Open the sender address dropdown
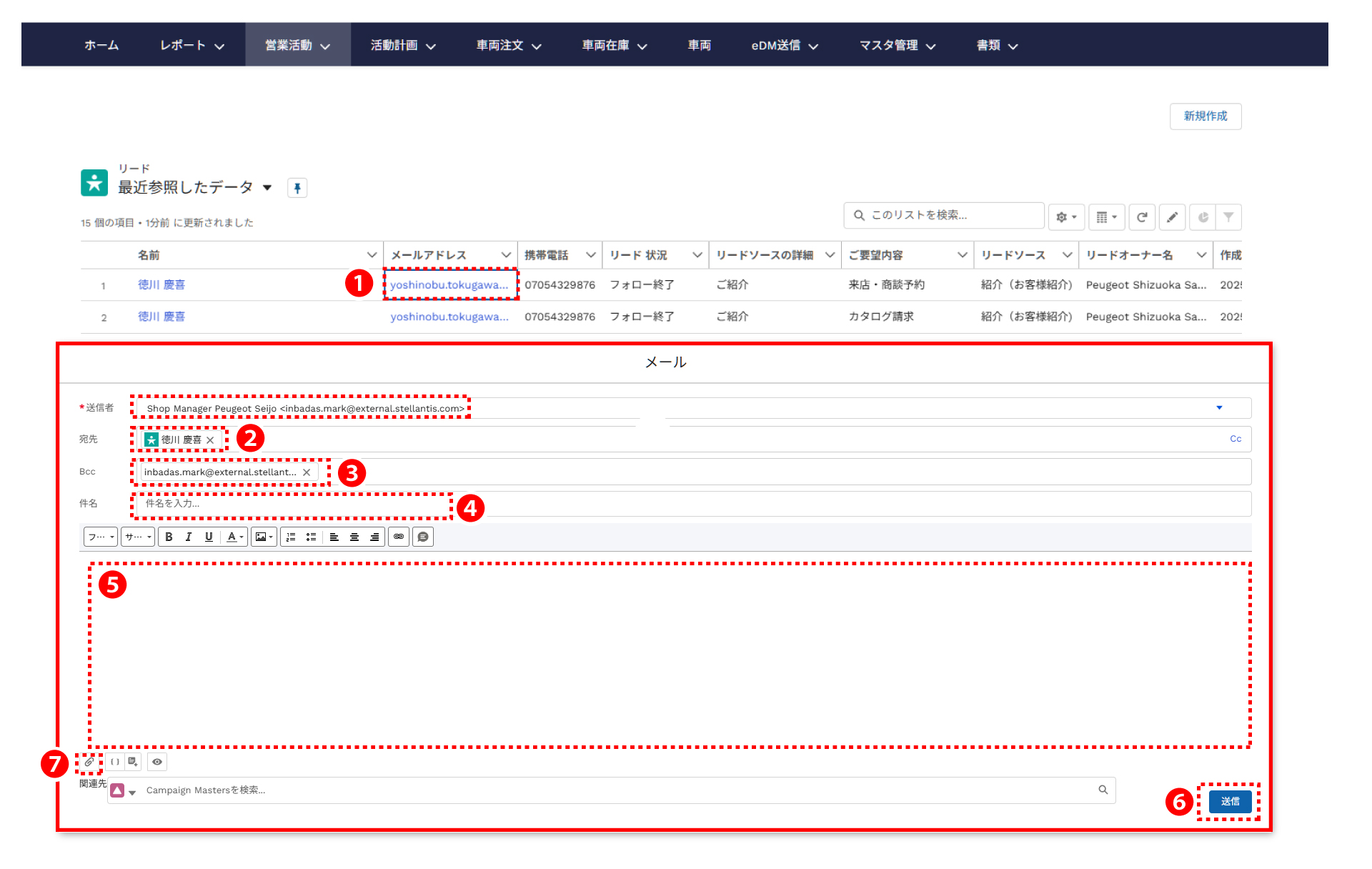1372x869 pixels. click(1219, 408)
